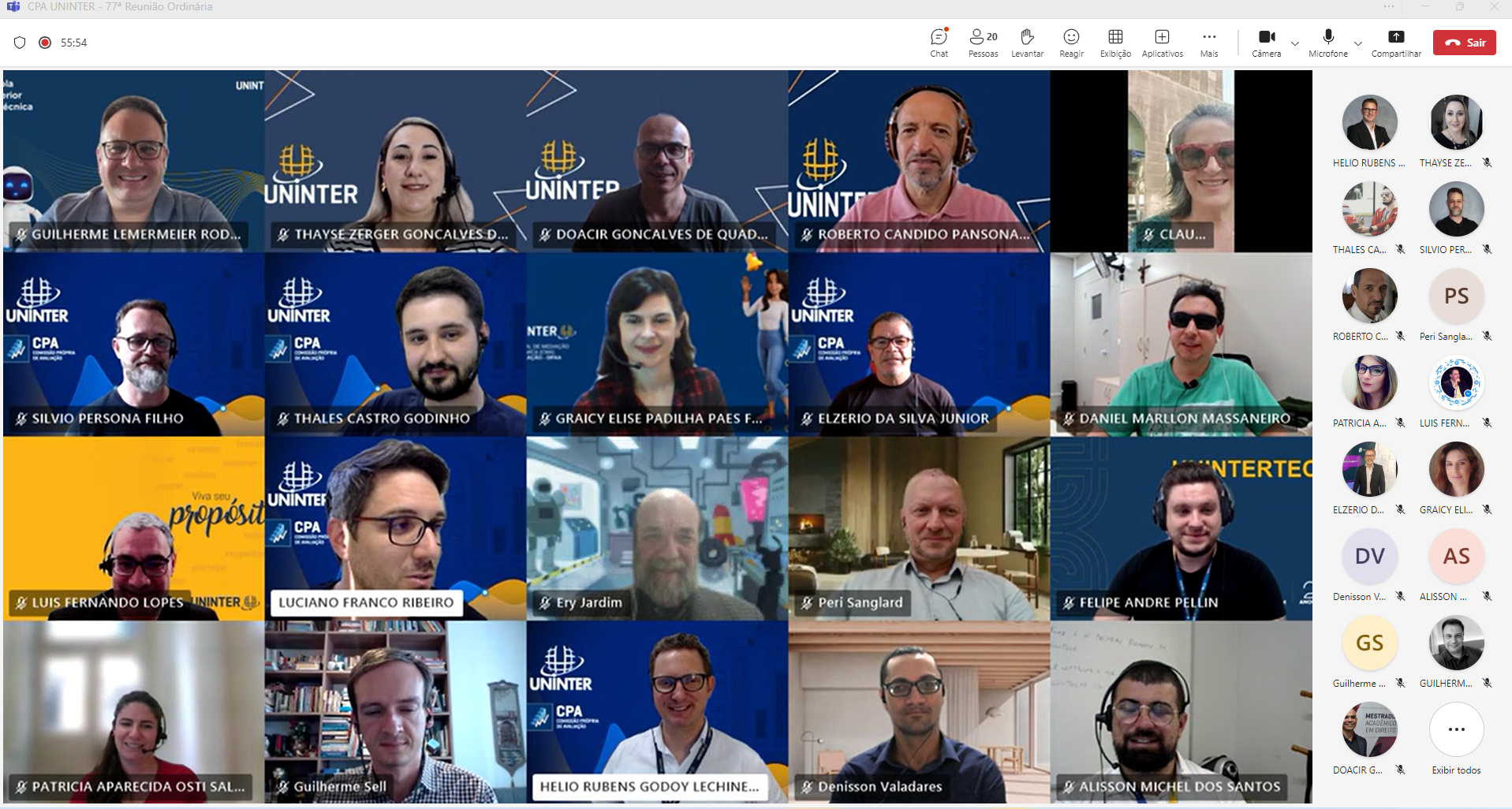Raise hand with Levantar icon
Screen dimensions: 1512x809
(x=1027, y=43)
